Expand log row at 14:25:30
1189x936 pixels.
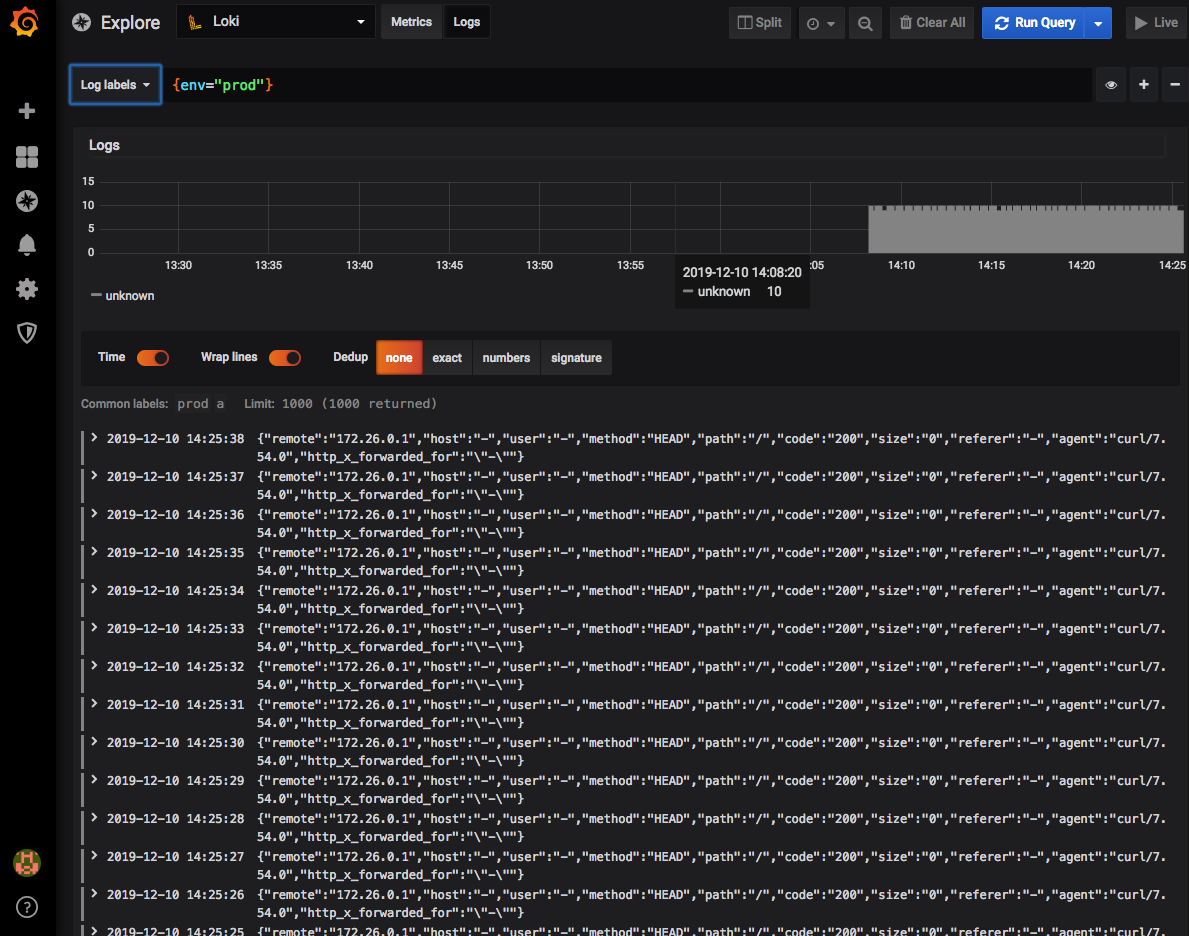pos(94,741)
